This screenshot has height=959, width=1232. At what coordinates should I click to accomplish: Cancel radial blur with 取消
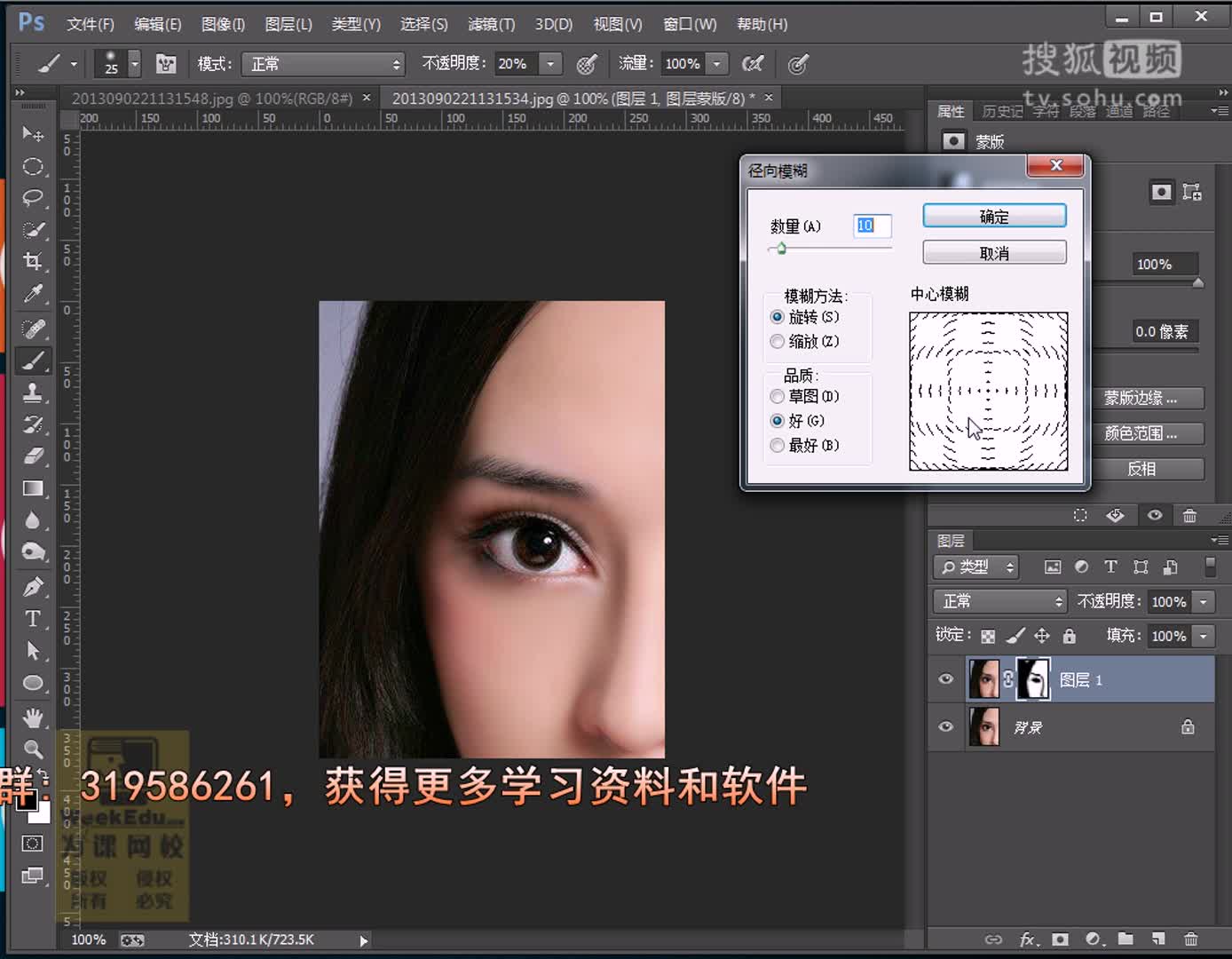994,253
